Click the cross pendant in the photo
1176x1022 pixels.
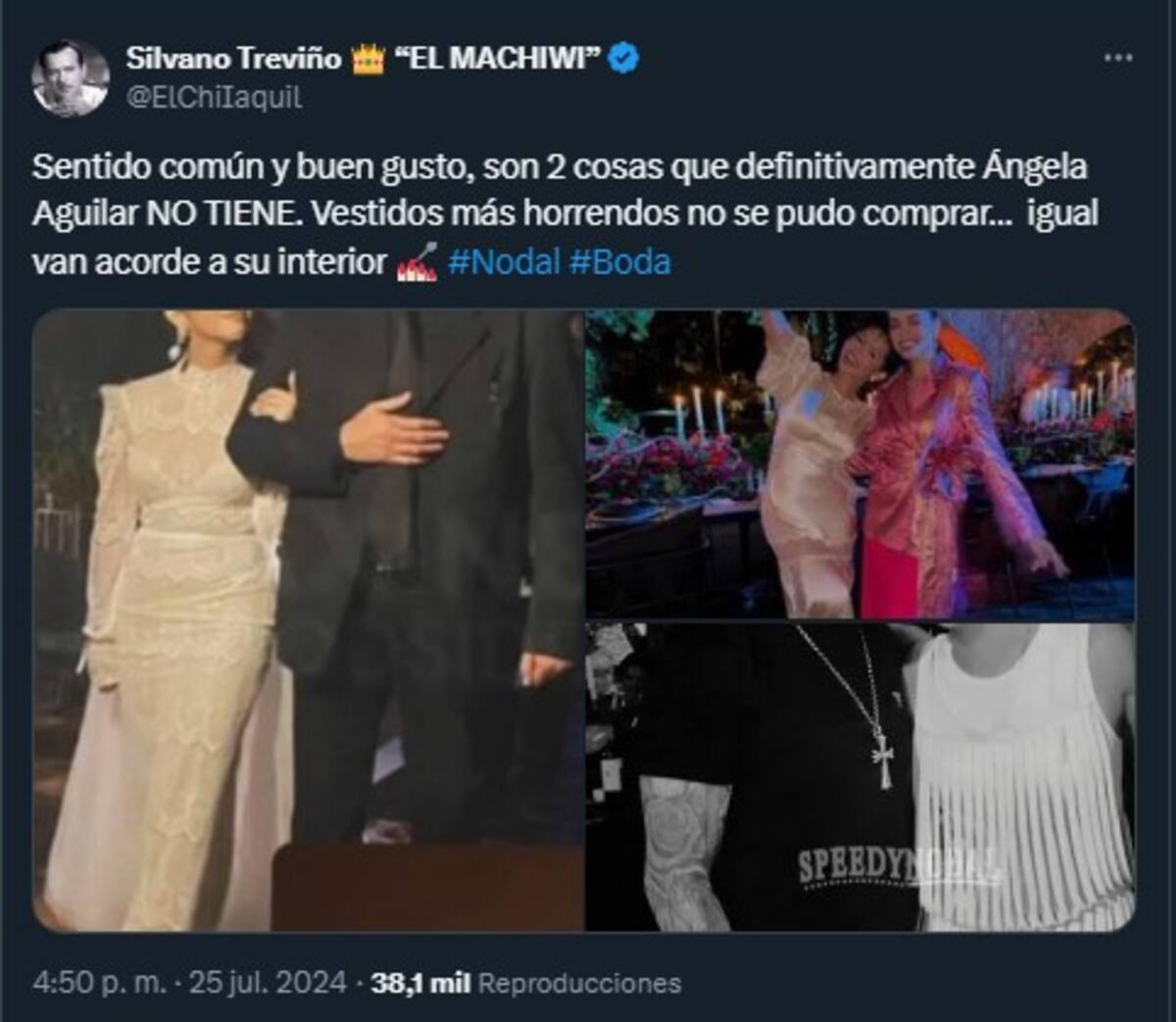[883, 760]
